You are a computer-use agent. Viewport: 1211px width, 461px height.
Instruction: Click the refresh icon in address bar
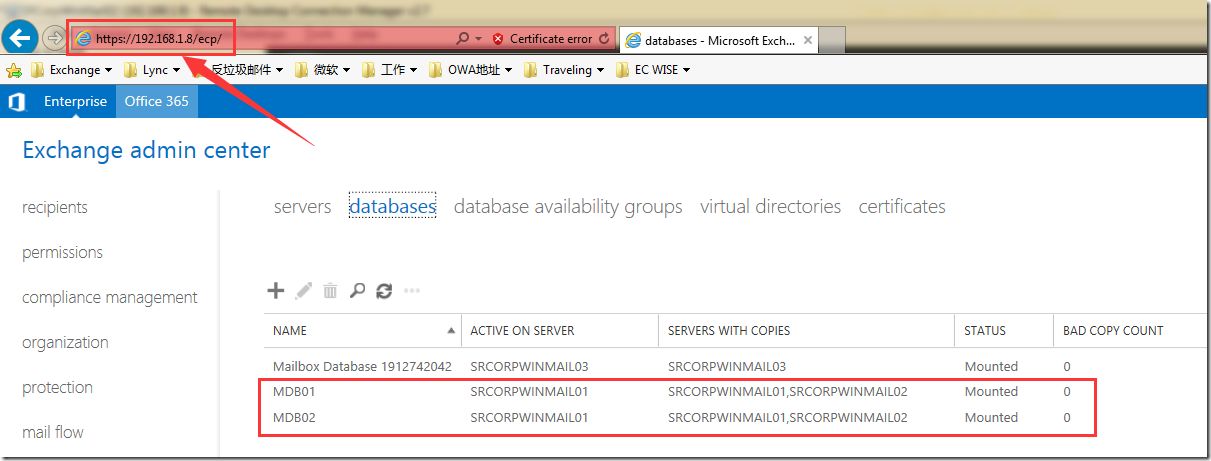click(x=603, y=39)
